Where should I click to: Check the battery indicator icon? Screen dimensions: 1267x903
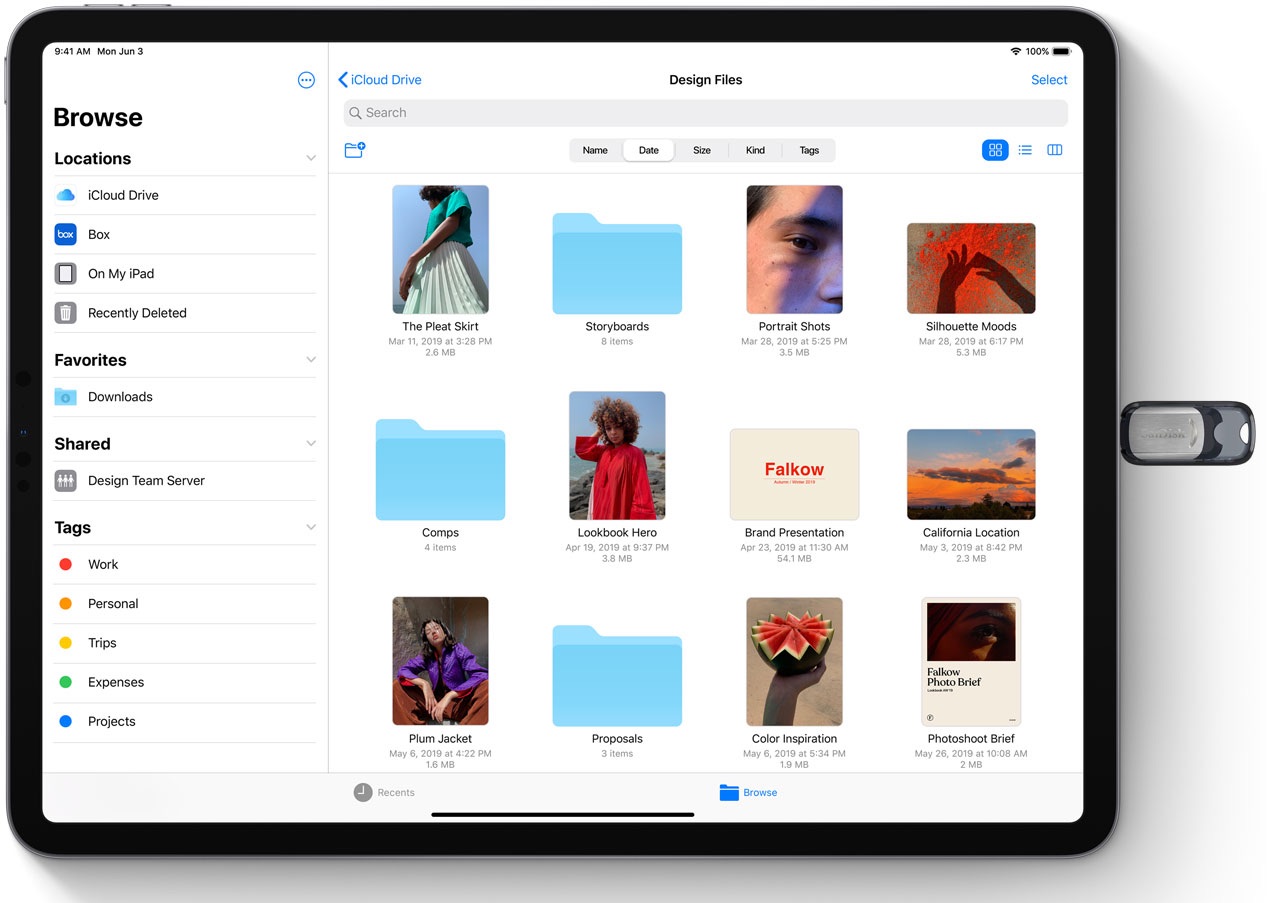(1061, 51)
